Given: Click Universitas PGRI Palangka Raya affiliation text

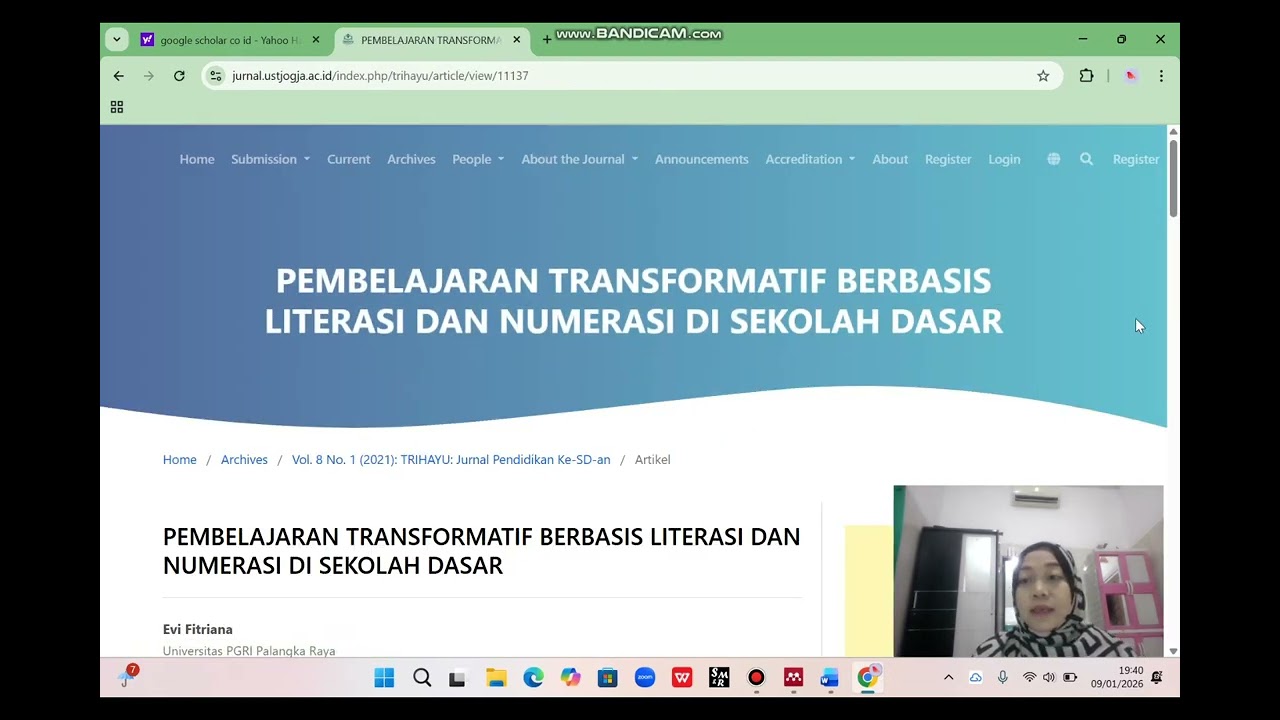Looking at the screenshot, I should pyautogui.click(x=249, y=651).
